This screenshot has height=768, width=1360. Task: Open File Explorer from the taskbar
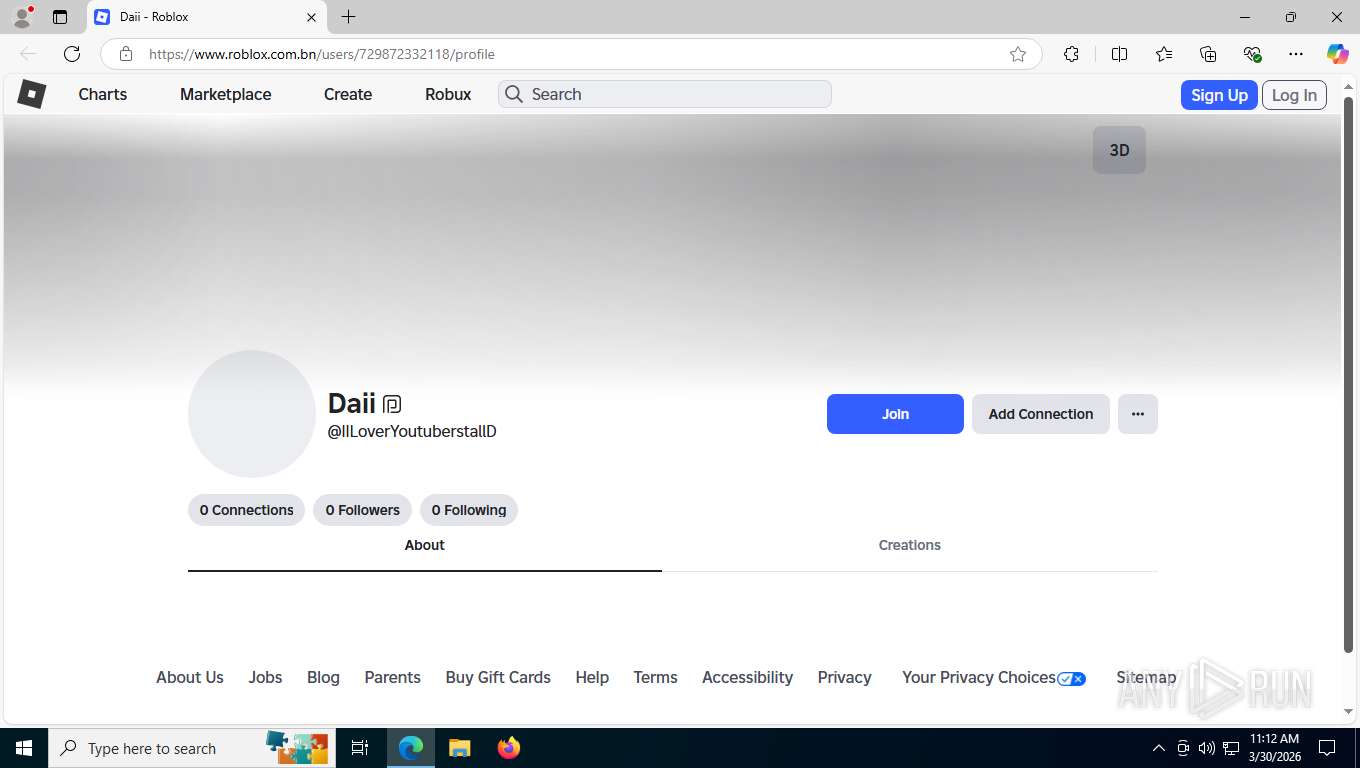coord(460,748)
